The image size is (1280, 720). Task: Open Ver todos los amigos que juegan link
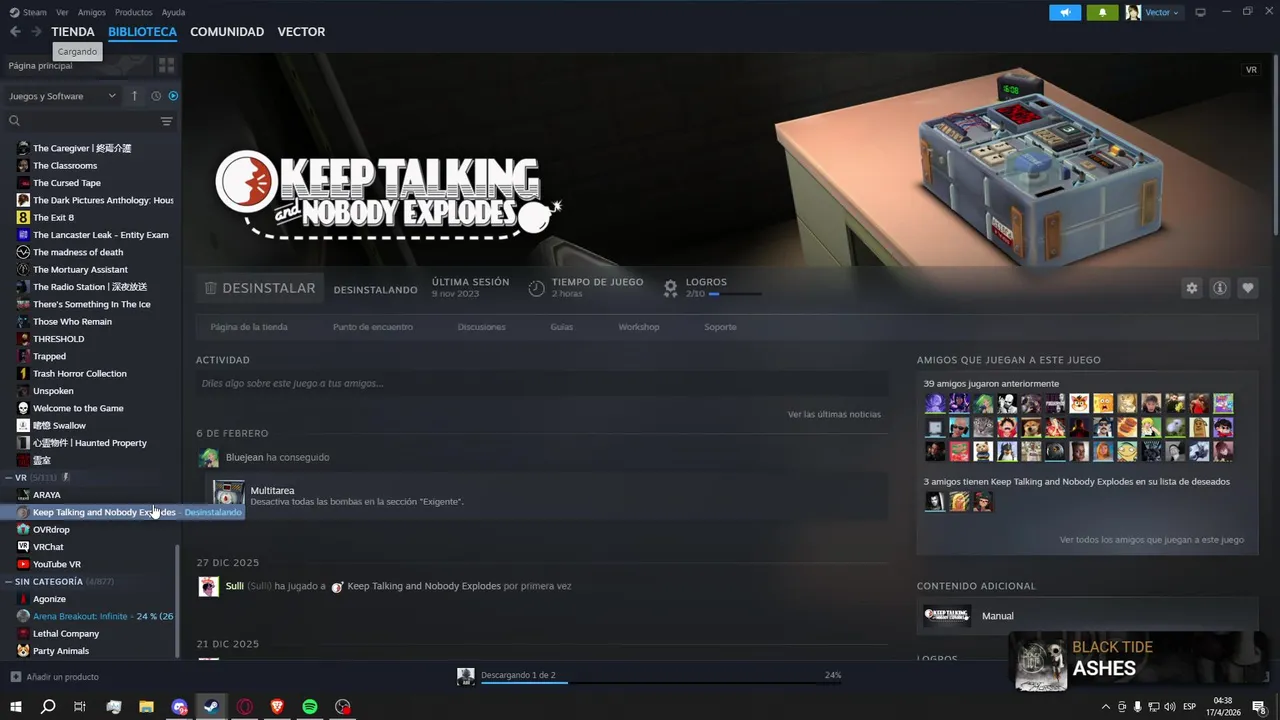tap(1152, 540)
